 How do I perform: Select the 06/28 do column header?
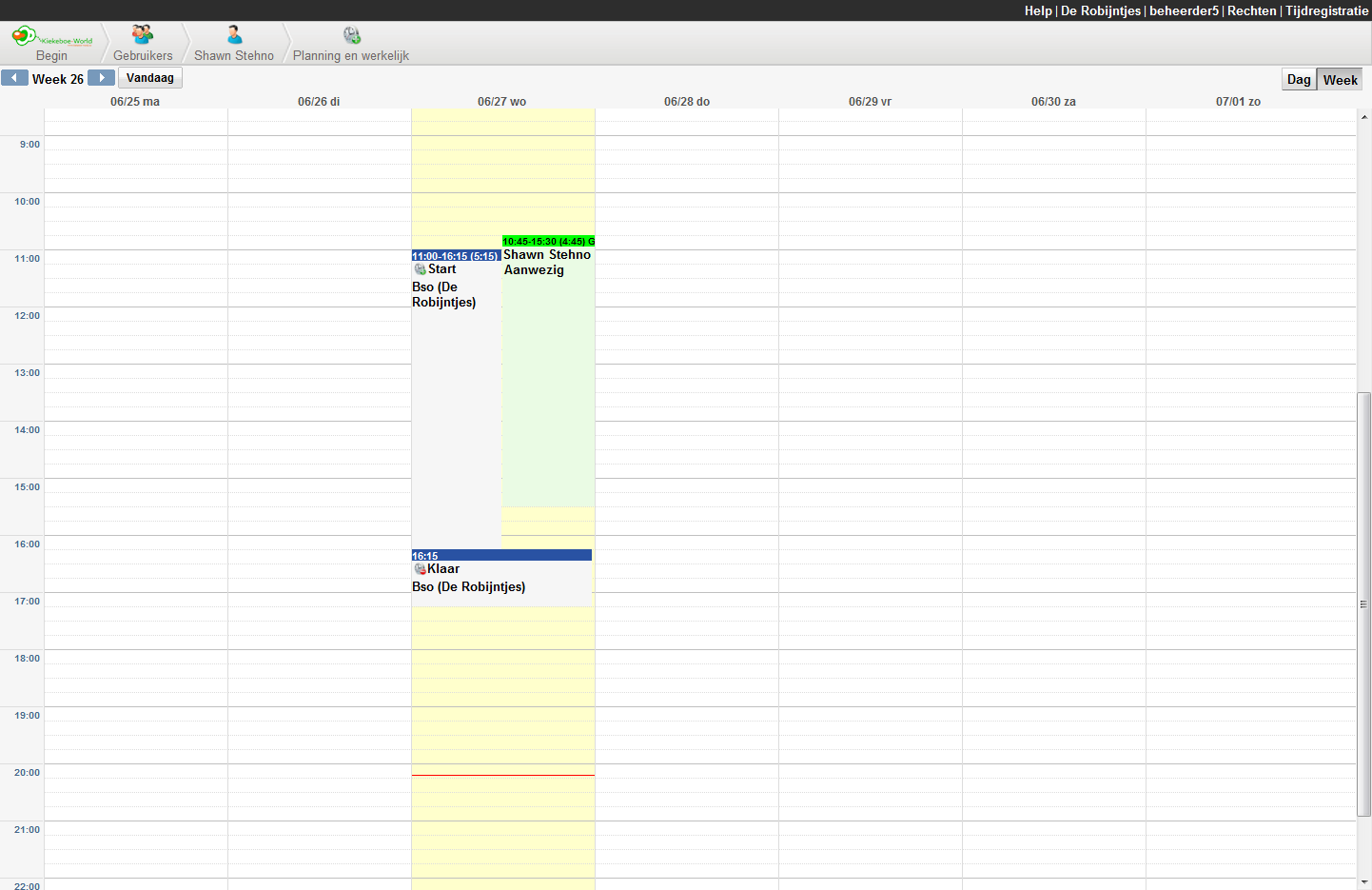(686, 102)
